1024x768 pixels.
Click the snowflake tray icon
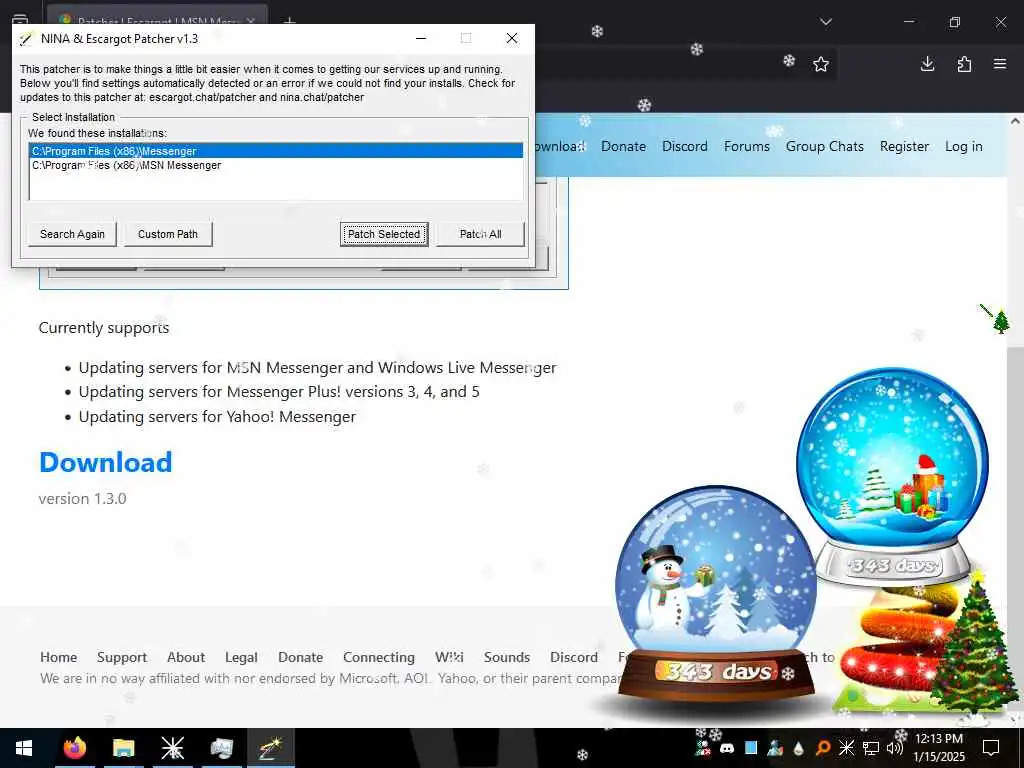pyautogui.click(x=846, y=748)
